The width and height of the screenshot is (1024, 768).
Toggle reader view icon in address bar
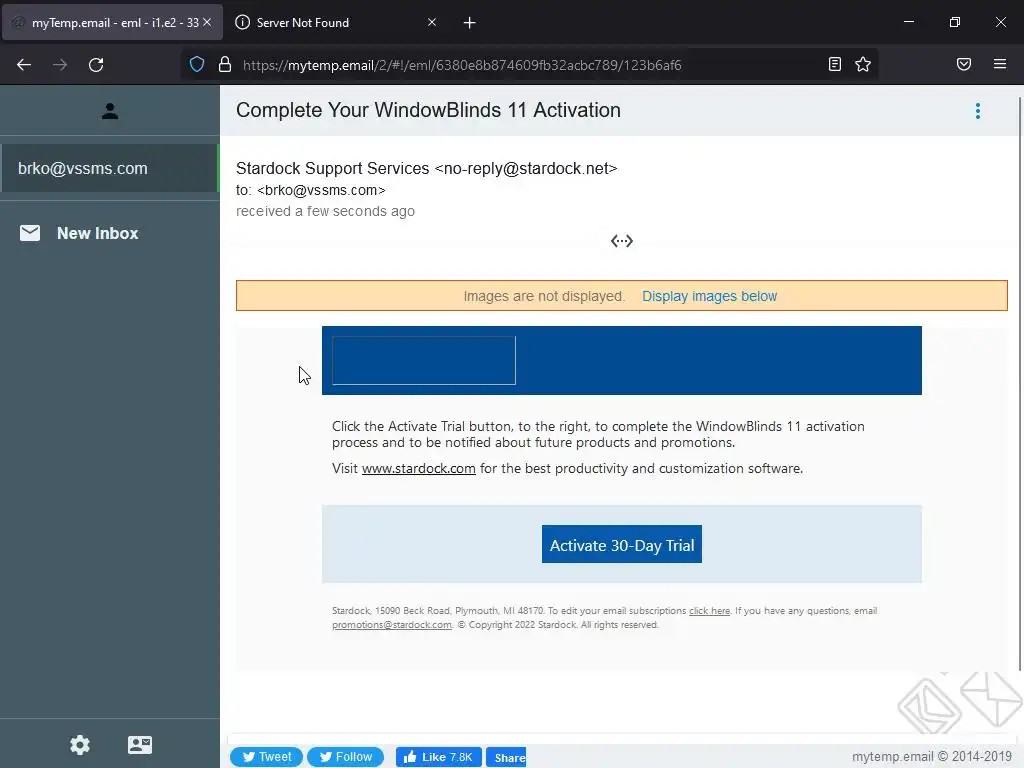point(835,64)
